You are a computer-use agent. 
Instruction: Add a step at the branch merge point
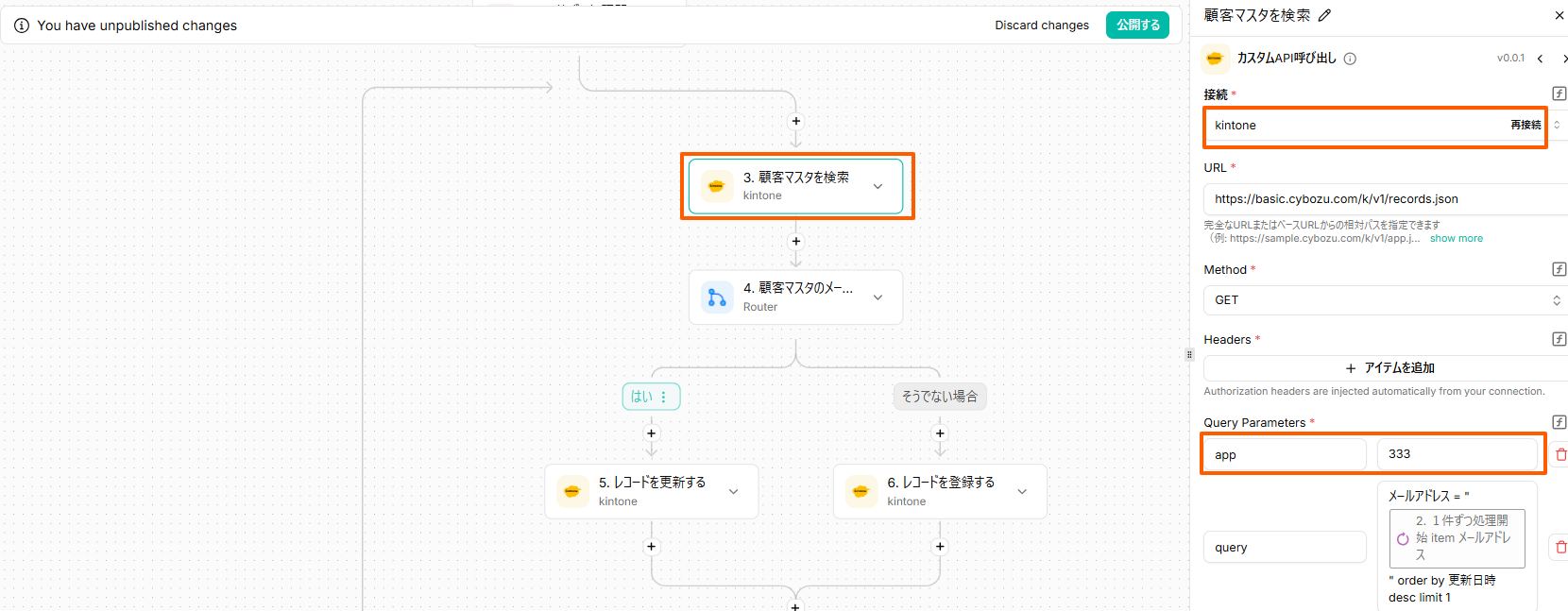coord(795,605)
